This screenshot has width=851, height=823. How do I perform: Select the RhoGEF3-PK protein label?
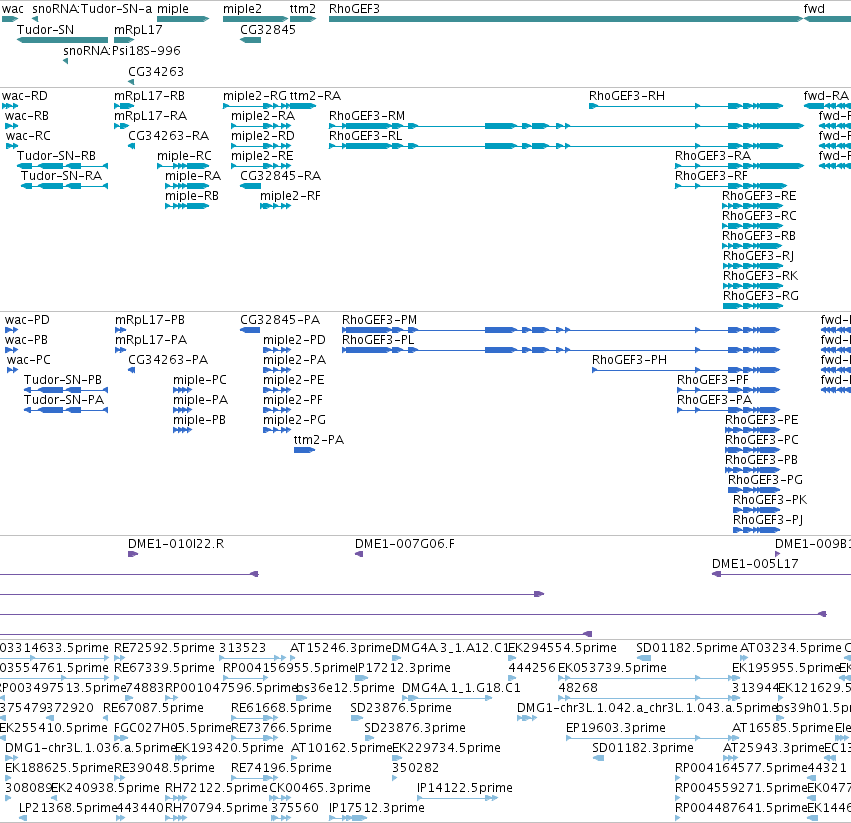(x=770, y=499)
